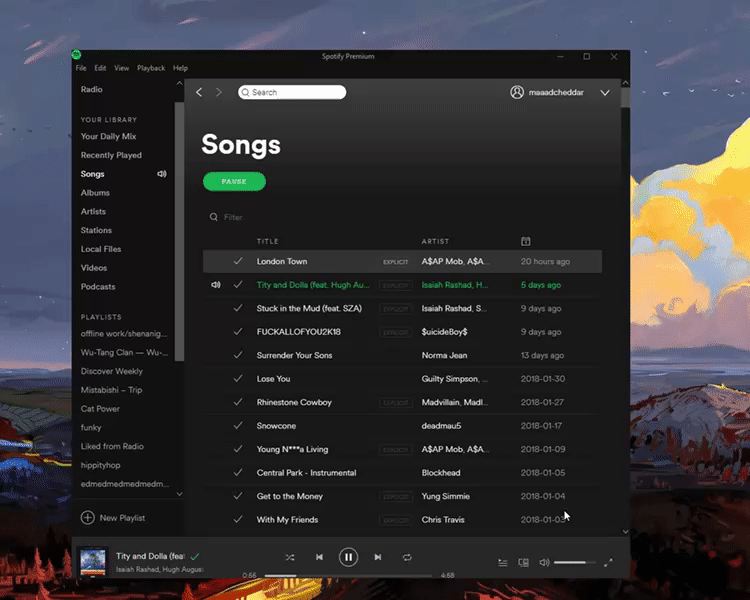The height and width of the screenshot is (600, 750).
Task: Click the speaker icon on Tity and Dolla row
Action: (216, 285)
